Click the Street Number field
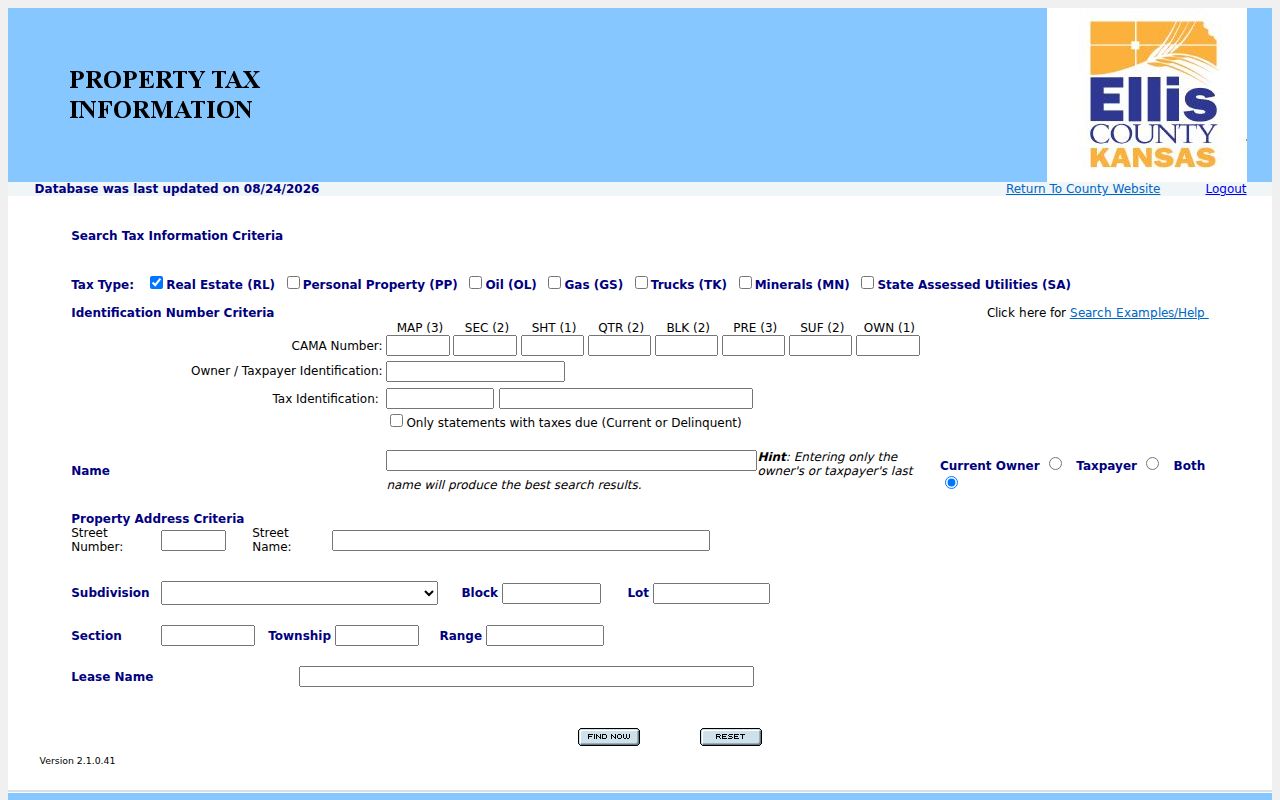 193,541
